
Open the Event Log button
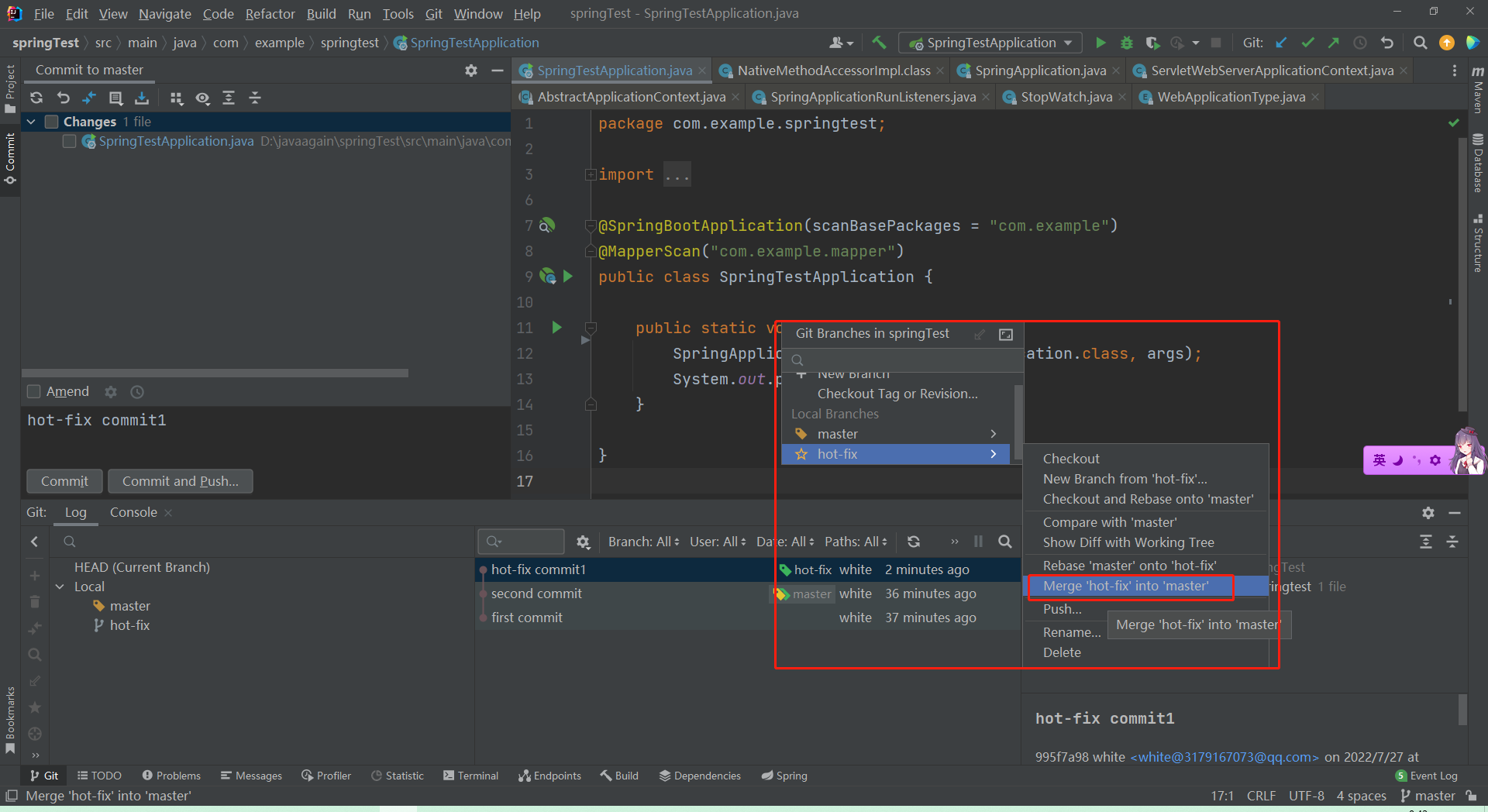[x=1426, y=776]
